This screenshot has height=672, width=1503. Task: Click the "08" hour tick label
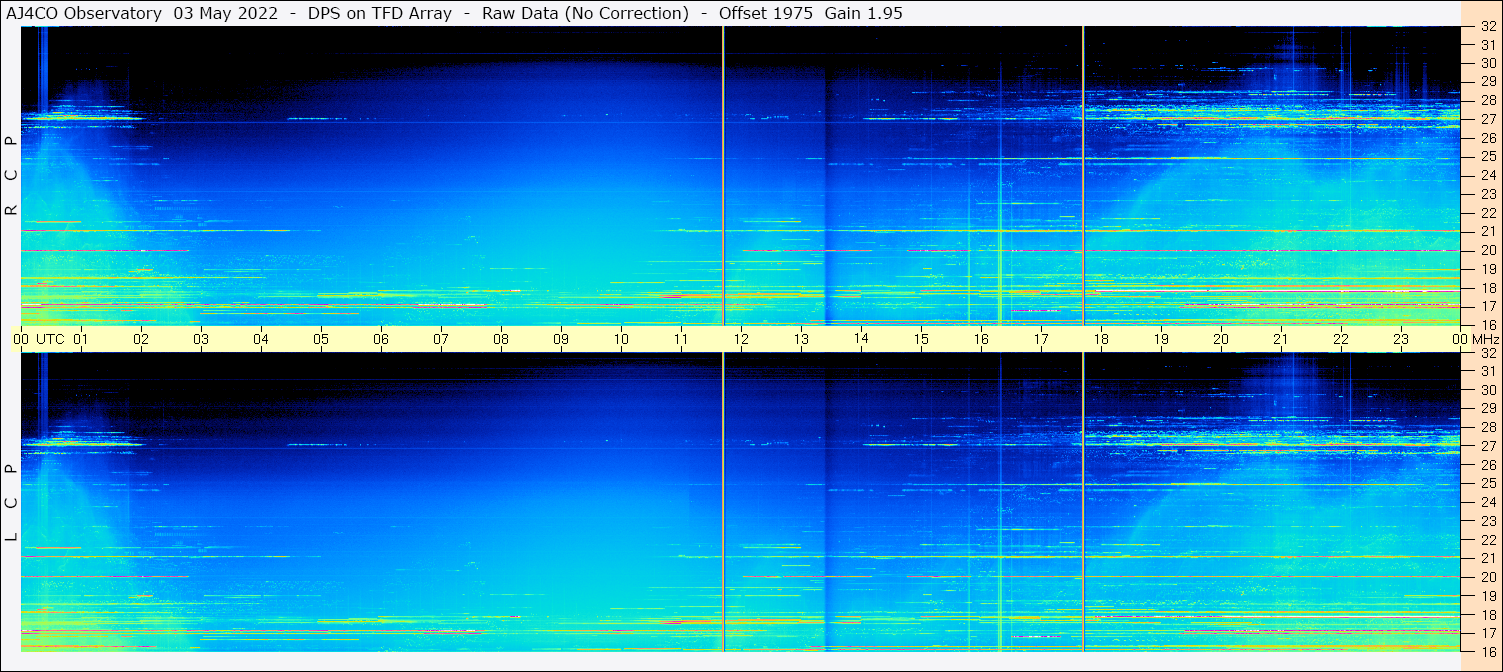501,339
